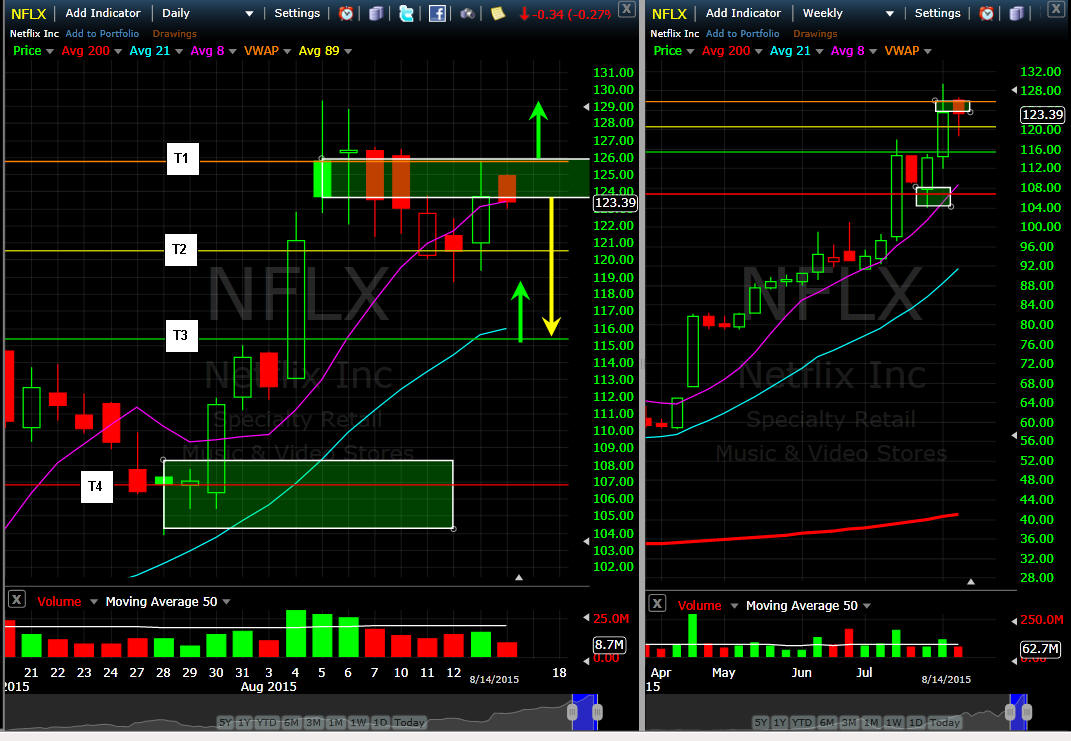Click the stacked charts icon in Daily chart
This screenshot has height=741, width=1071.
click(x=376, y=13)
